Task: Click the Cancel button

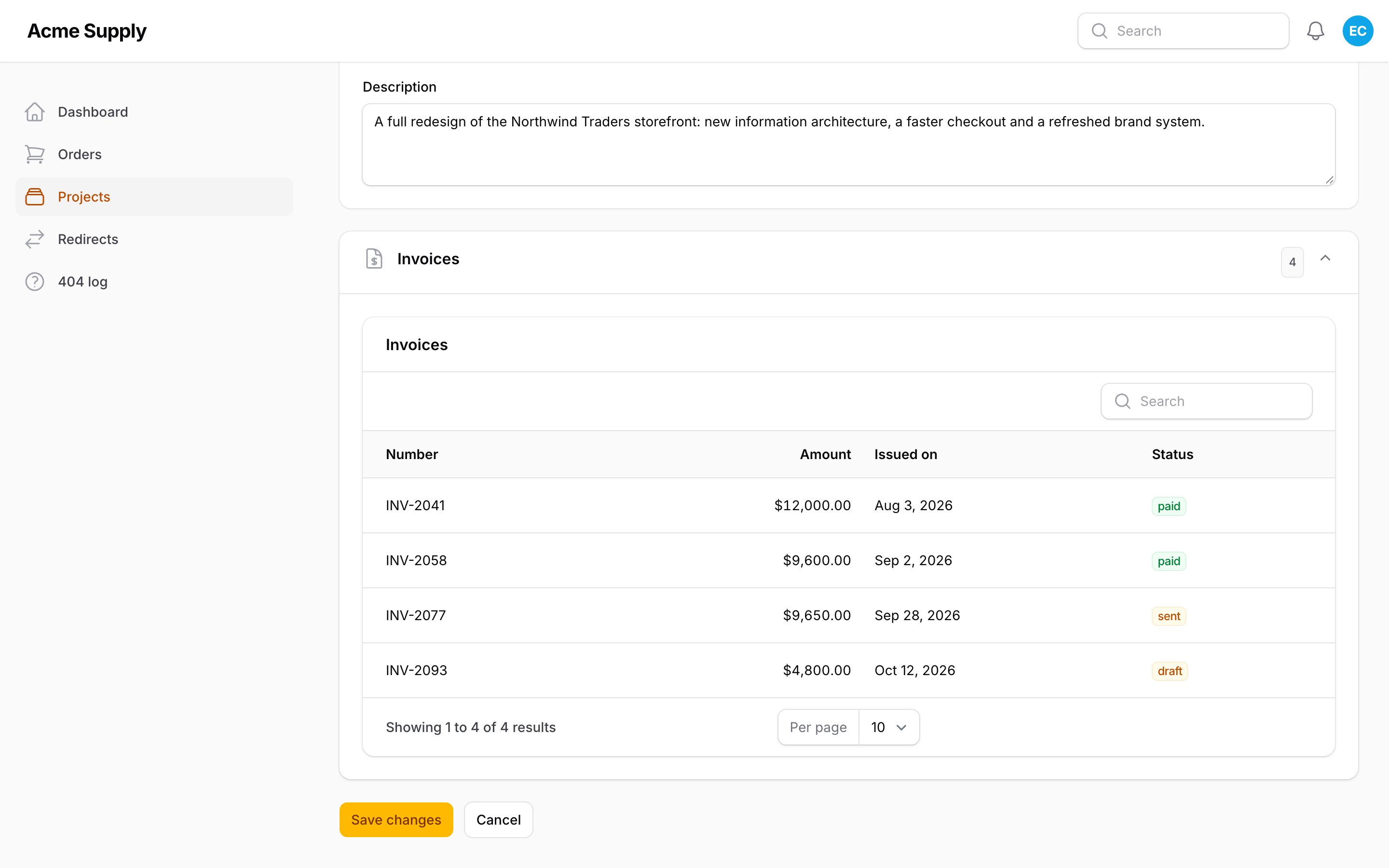Action: (x=498, y=820)
